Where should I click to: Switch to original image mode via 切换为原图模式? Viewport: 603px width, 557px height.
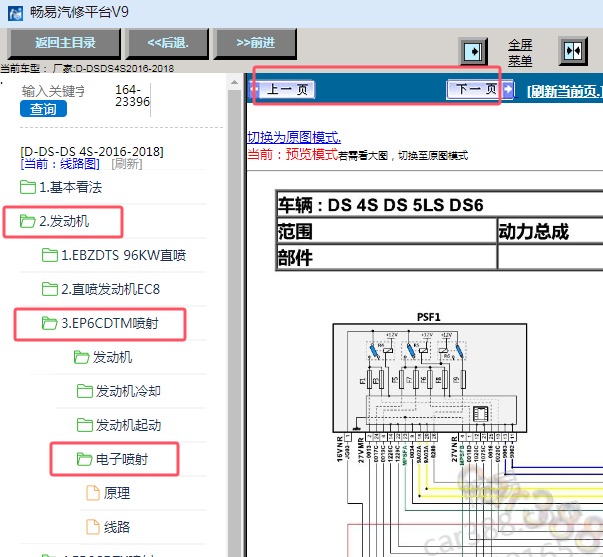pyautogui.click(x=294, y=137)
